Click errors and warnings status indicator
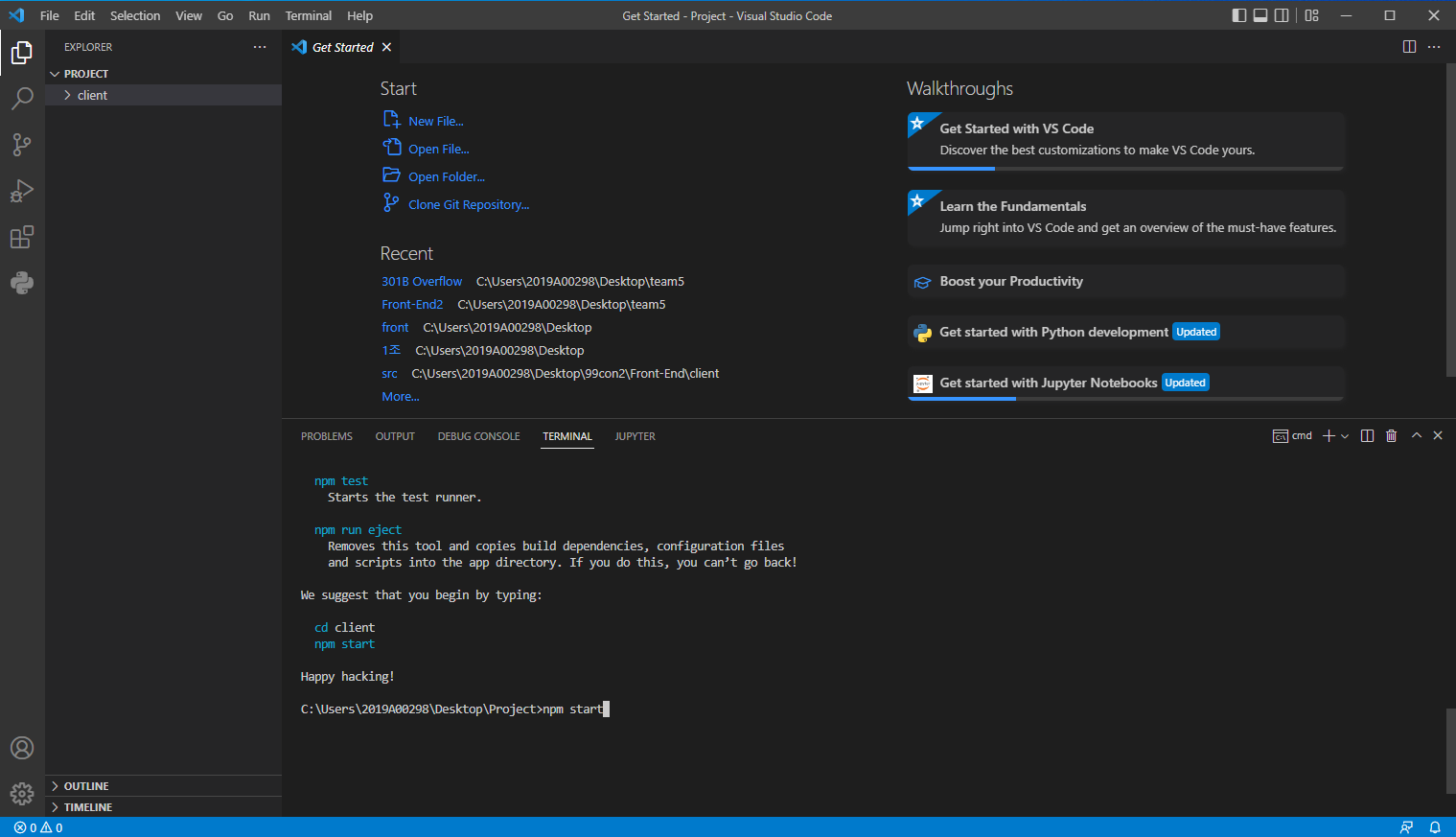Viewport: 1456px width, 837px height. pos(38,827)
